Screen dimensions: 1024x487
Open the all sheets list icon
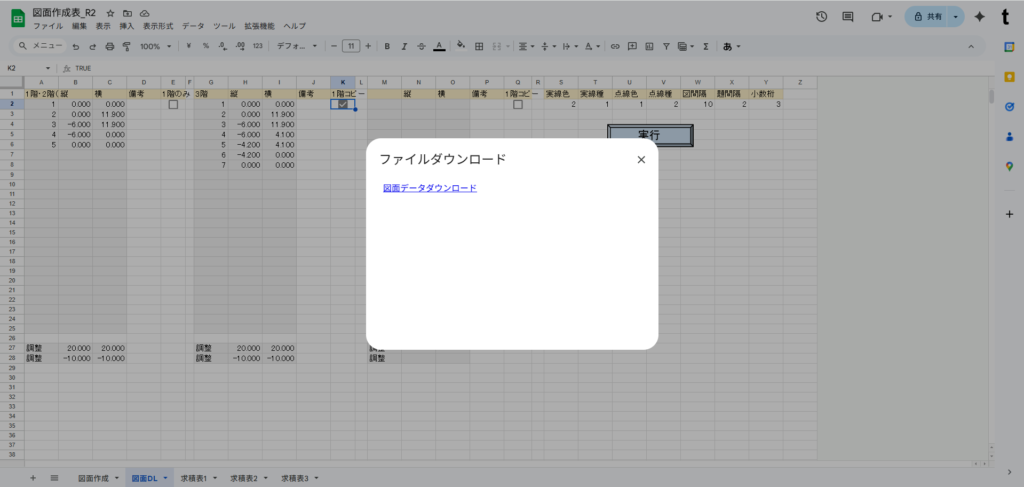click(54, 478)
